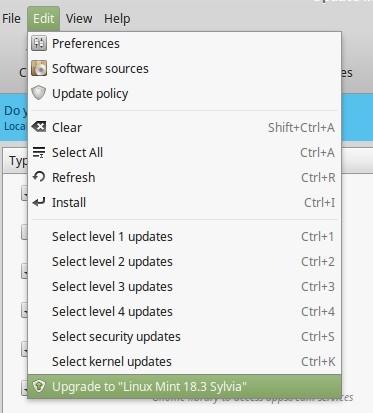This screenshot has height=413, width=373.
Task: Choose Select kernel updates entry
Action: point(184,362)
